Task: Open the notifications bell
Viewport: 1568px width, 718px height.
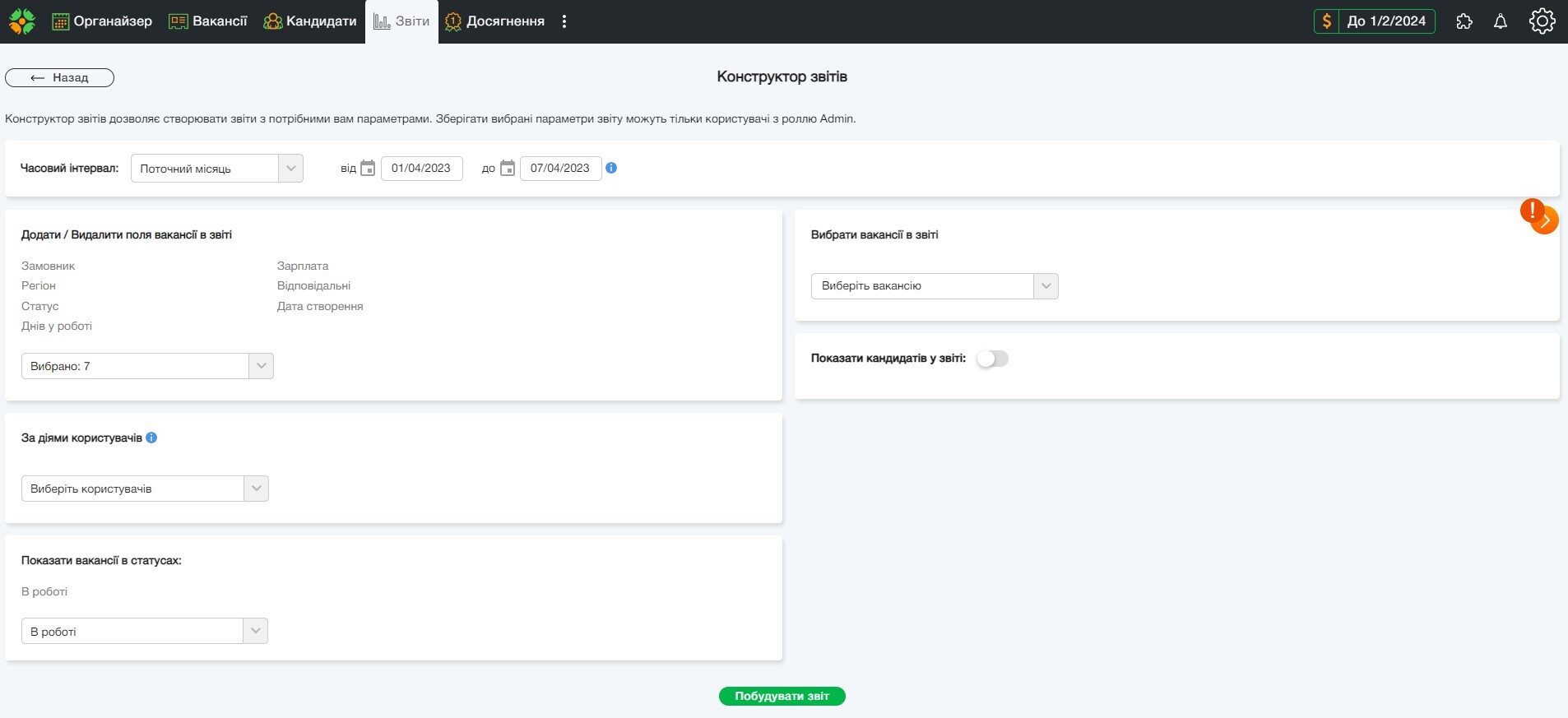Action: (1501, 21)
